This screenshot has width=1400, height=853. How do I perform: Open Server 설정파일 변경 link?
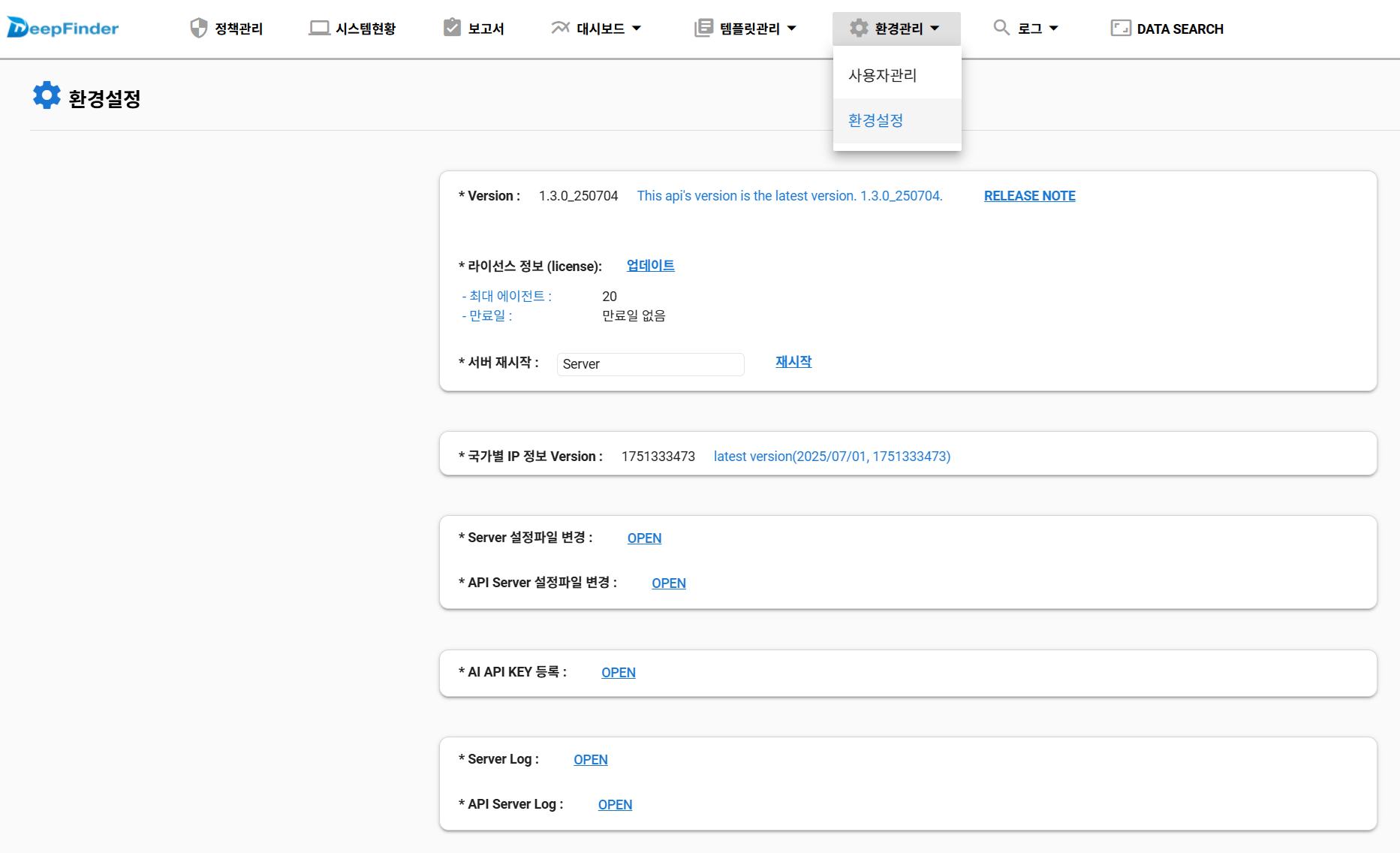tap(644, 538)
